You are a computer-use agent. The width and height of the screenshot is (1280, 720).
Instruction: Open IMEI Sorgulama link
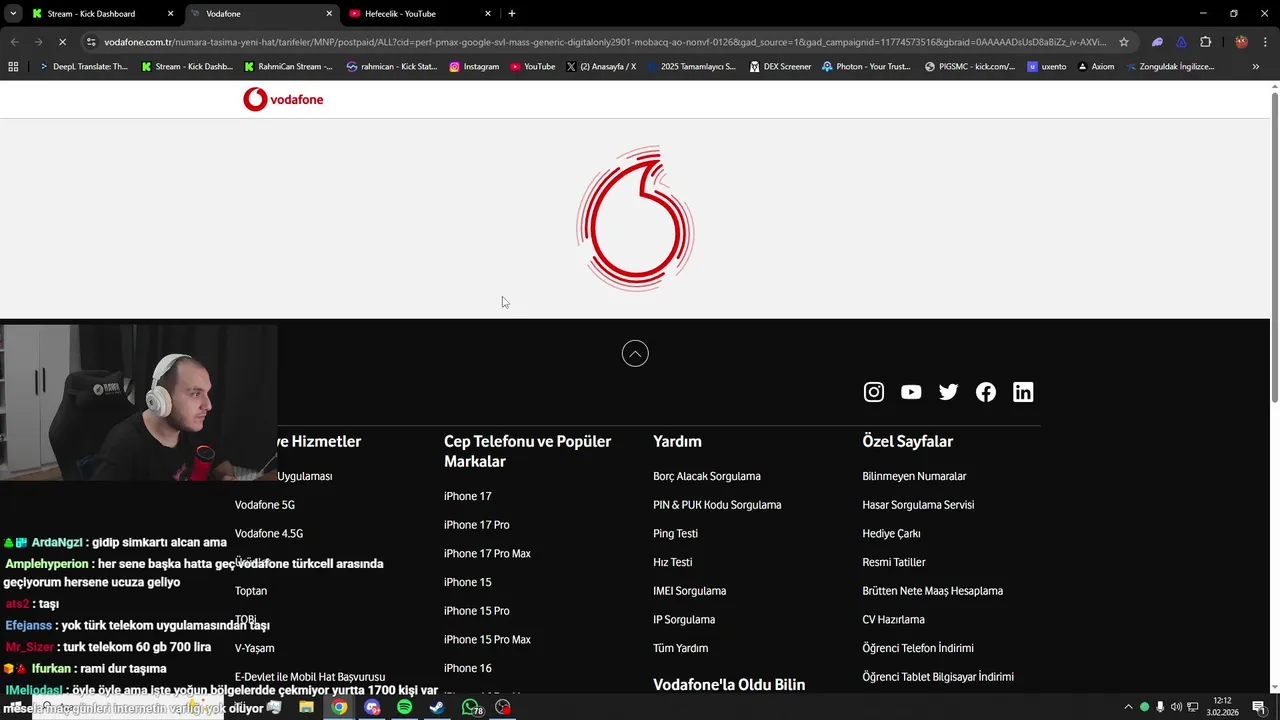point(689,591)
